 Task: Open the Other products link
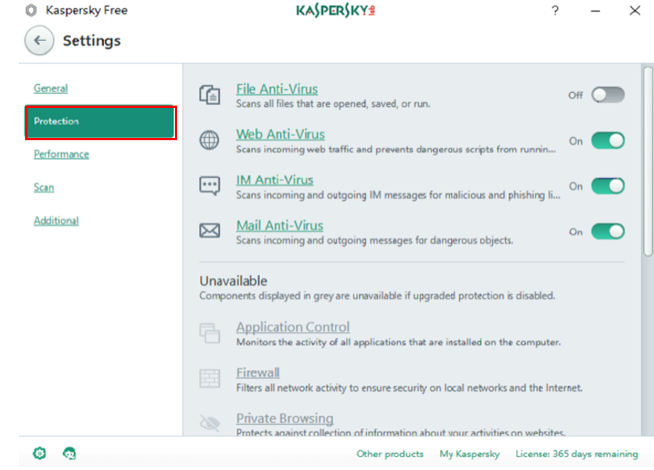[x=390, y=454]
